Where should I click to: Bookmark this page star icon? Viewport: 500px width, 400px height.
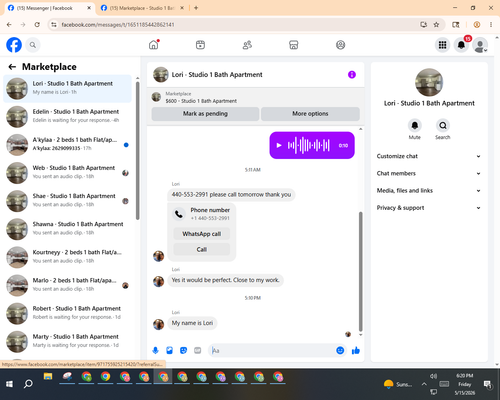point(436,25)
